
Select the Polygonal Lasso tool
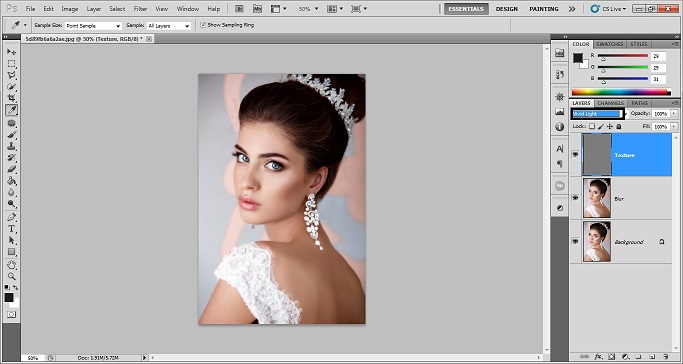point(11,75)
